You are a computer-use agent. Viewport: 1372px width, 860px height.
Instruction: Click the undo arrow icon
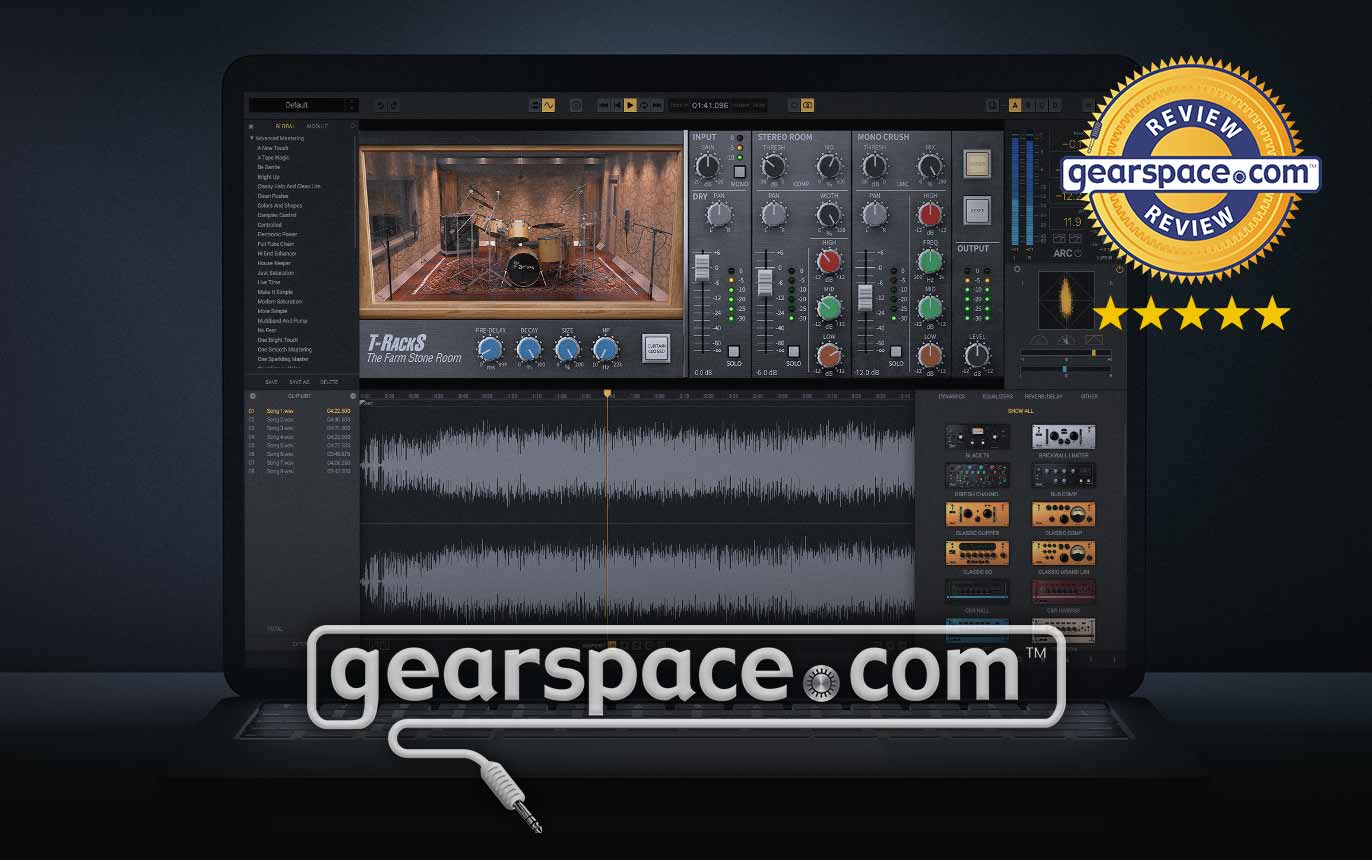point(379,105)
